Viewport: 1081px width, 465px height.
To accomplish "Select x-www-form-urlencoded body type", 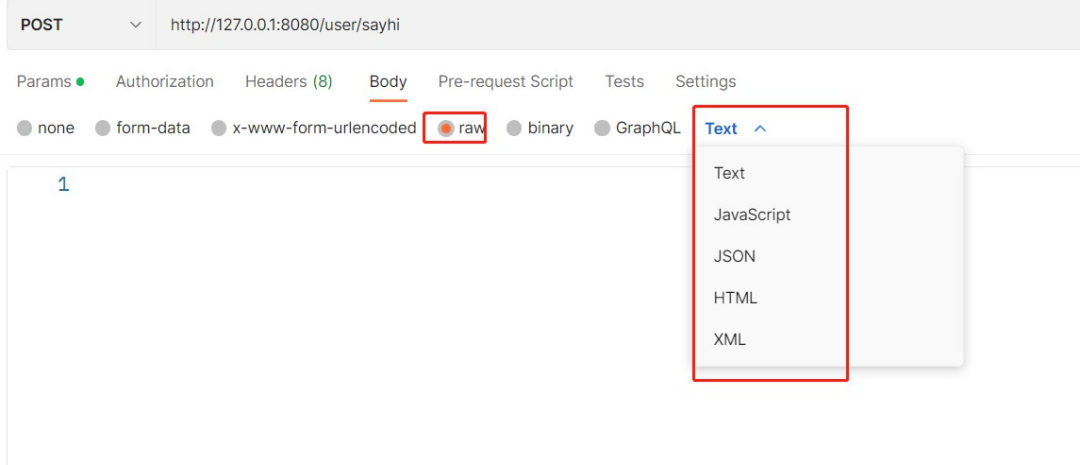I will 219,128.
